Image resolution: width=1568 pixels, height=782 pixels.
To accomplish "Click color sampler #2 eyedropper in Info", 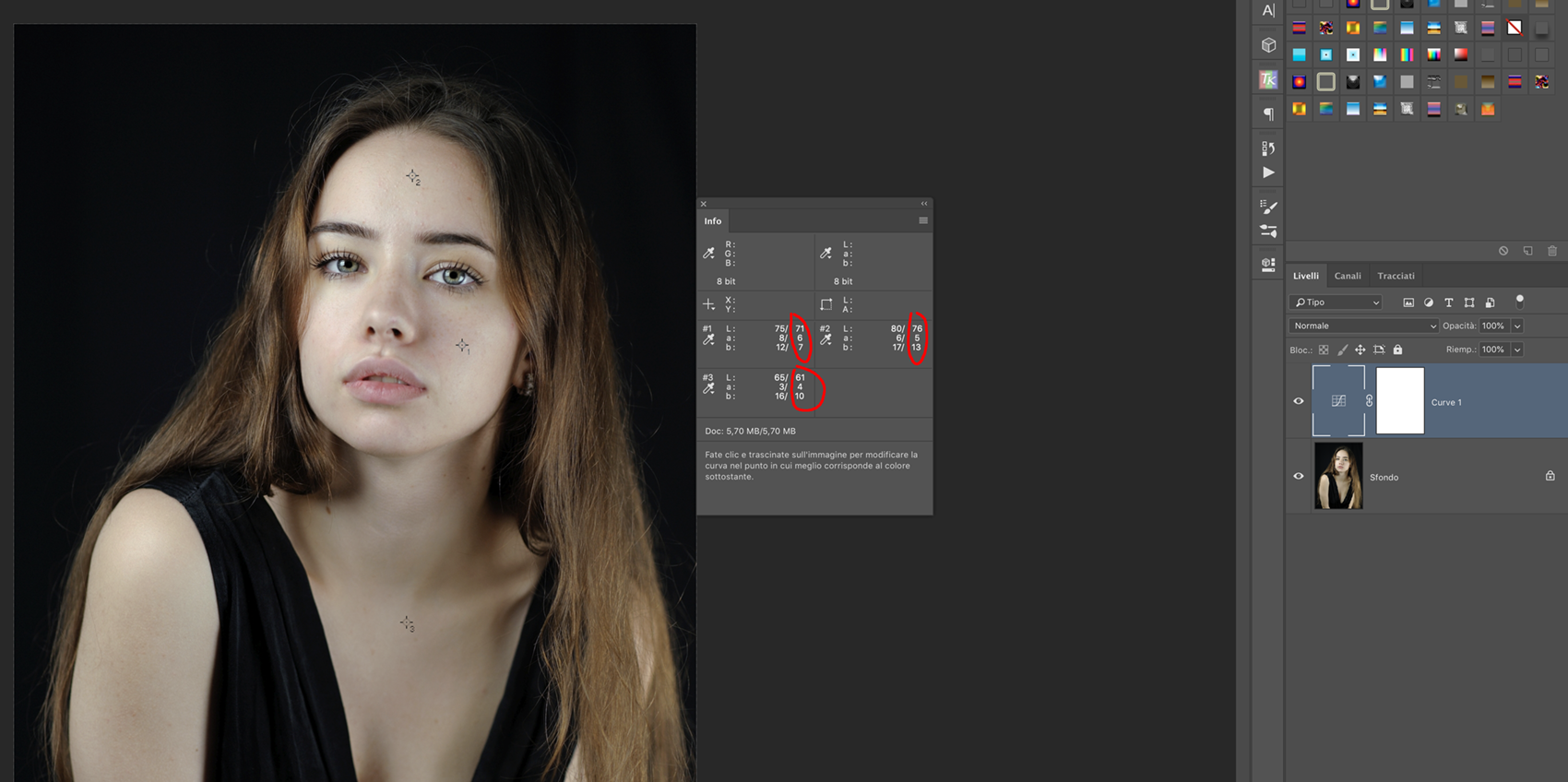I will click(x=826, y=339).
